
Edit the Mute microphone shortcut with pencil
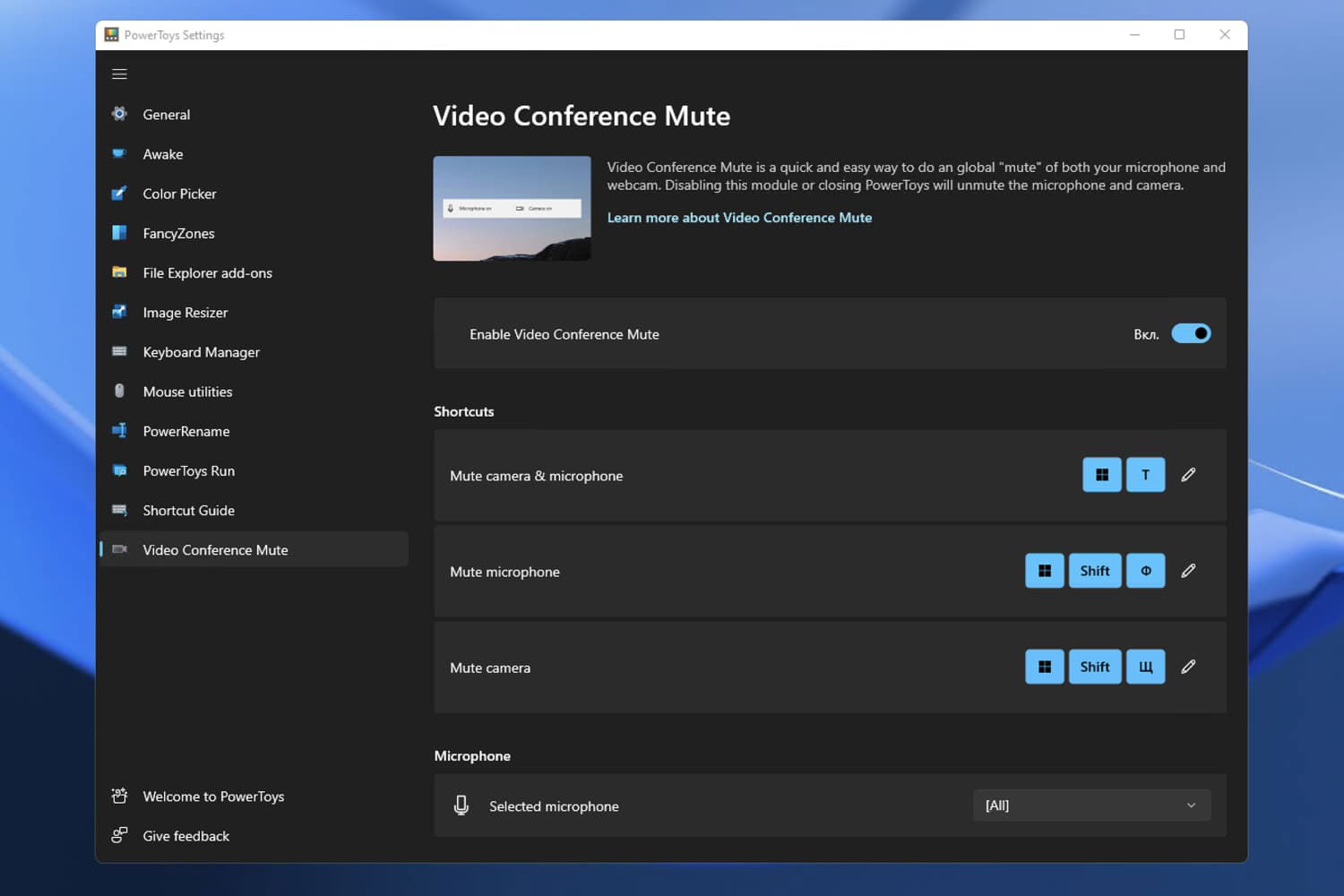tap(1188, 571)
